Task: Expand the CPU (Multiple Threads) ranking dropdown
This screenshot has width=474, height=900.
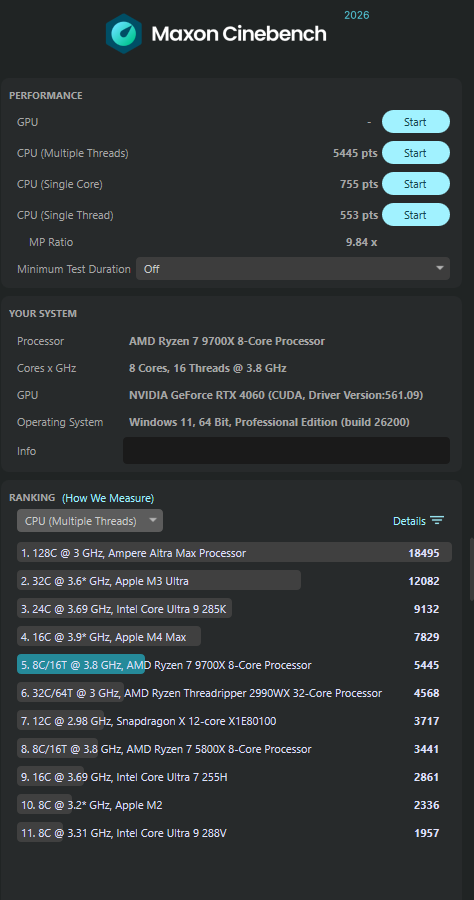Action: click(90, 521)
